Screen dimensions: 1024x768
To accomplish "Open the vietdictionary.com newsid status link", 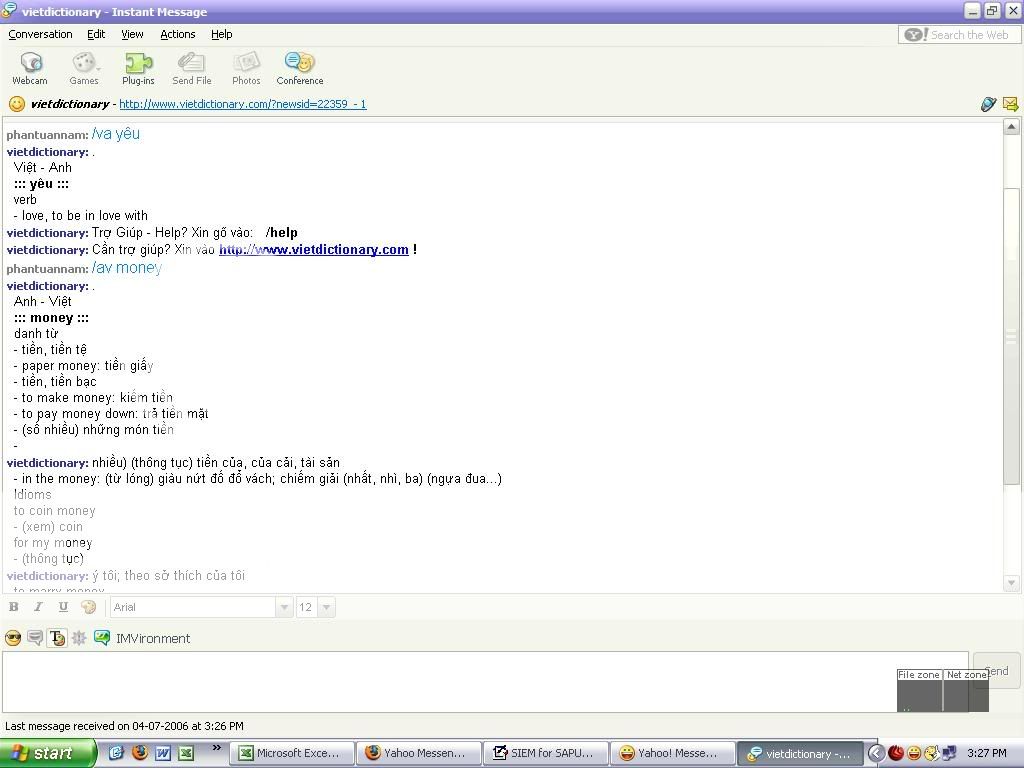I will tap(242, 104).
